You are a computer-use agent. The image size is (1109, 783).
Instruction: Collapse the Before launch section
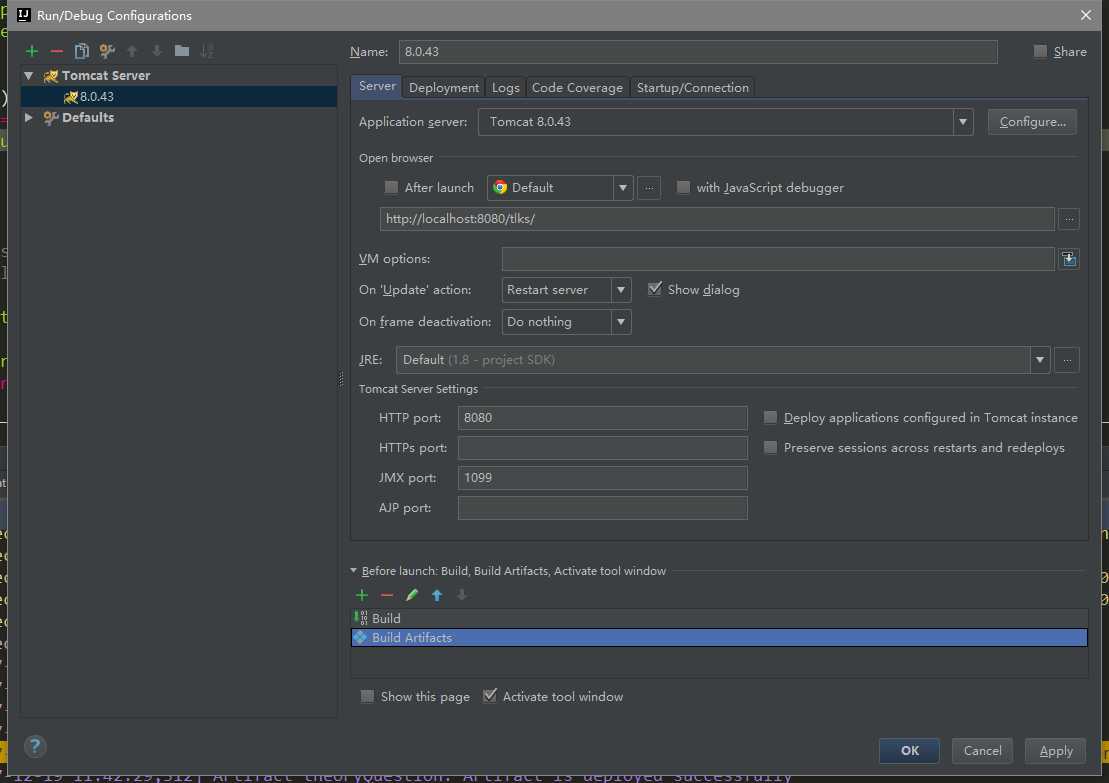(354, 570)
